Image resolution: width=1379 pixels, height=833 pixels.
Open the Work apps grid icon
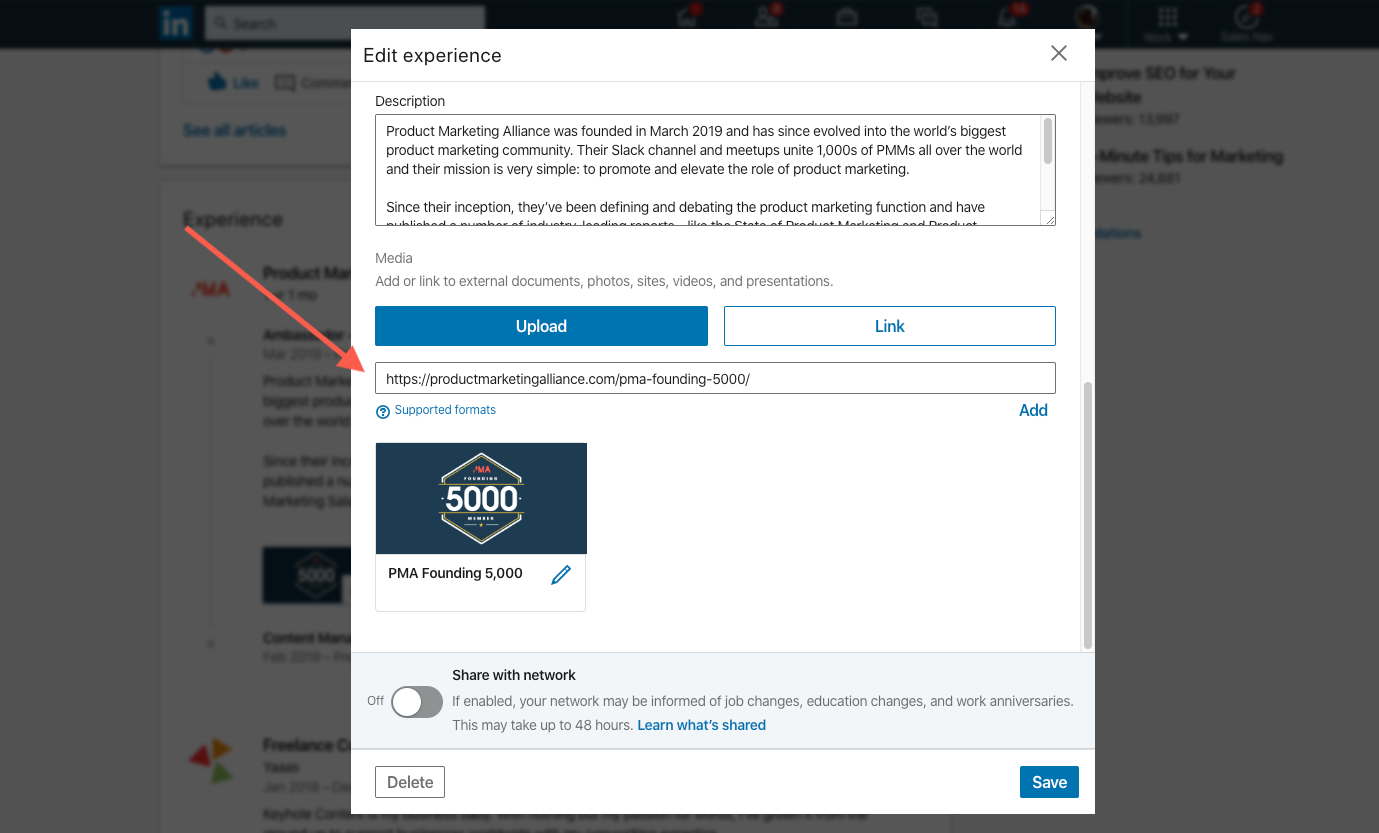point(1167,16)
